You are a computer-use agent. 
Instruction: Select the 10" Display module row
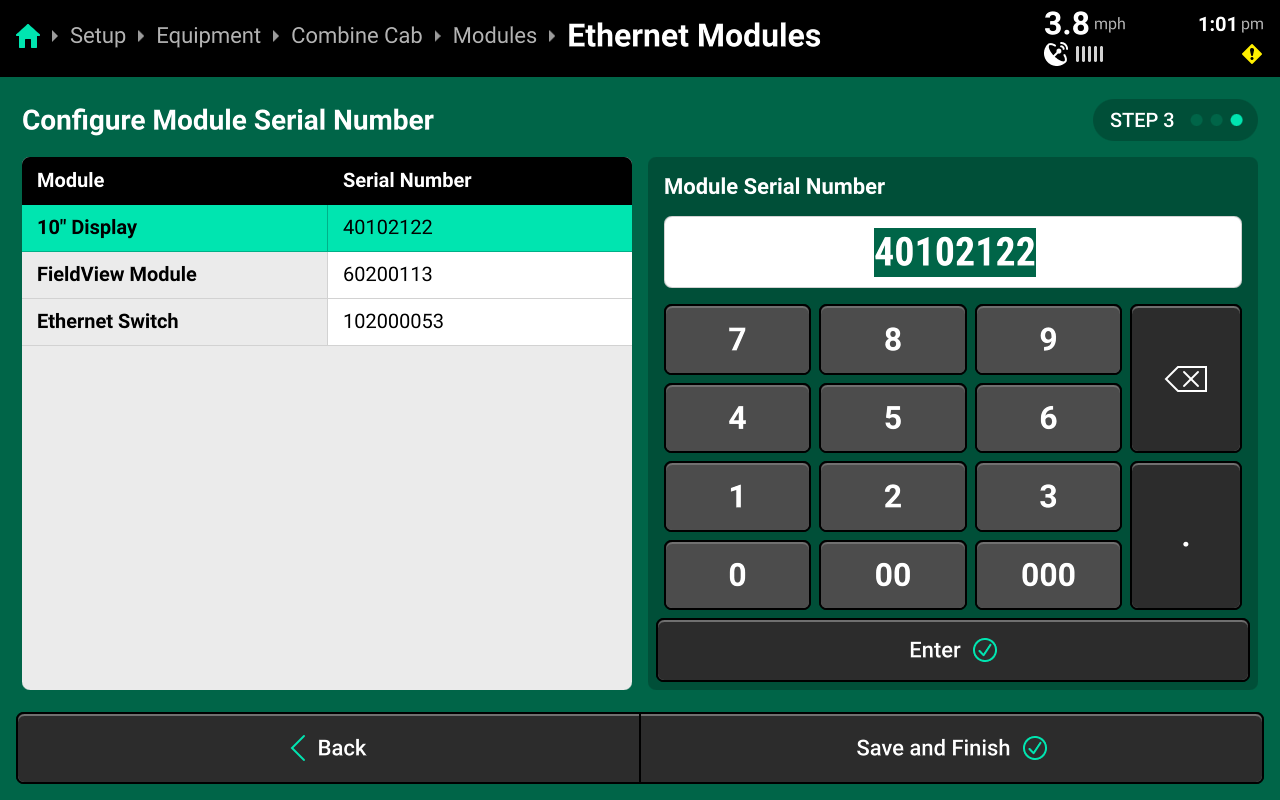(x=327, y=228)
